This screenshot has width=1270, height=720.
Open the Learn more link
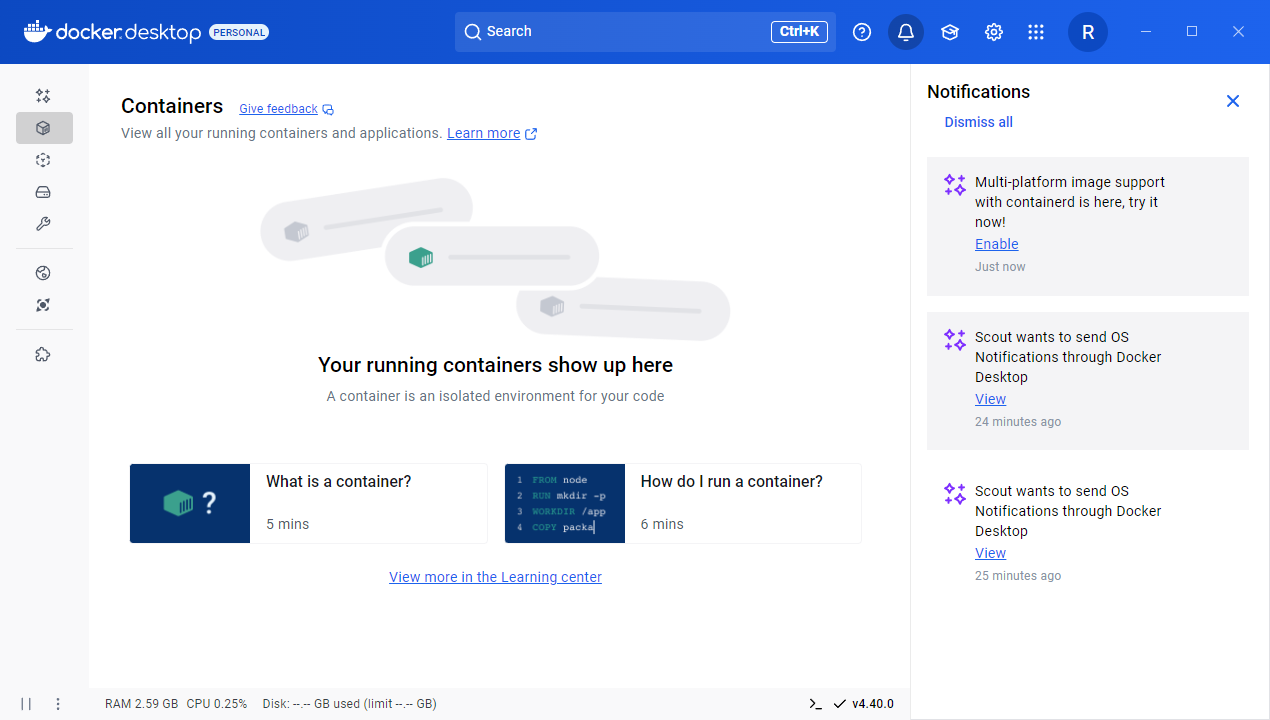tap(484, 133)
